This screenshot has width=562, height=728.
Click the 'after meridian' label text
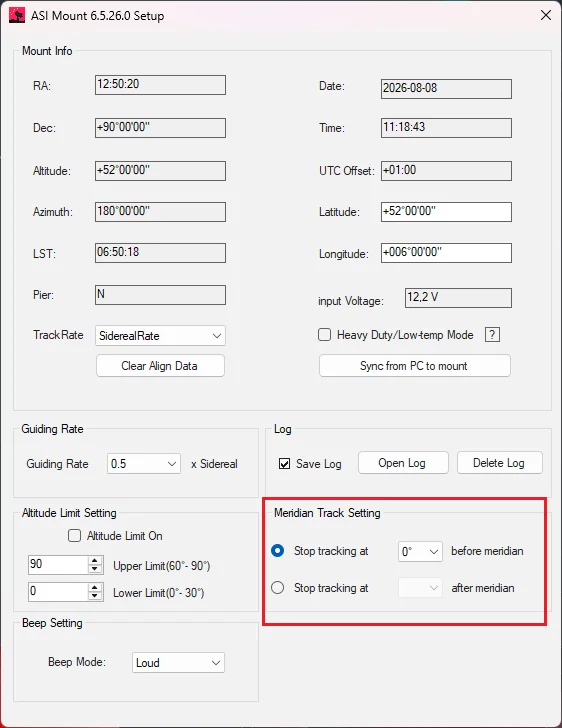coord(483,588)
